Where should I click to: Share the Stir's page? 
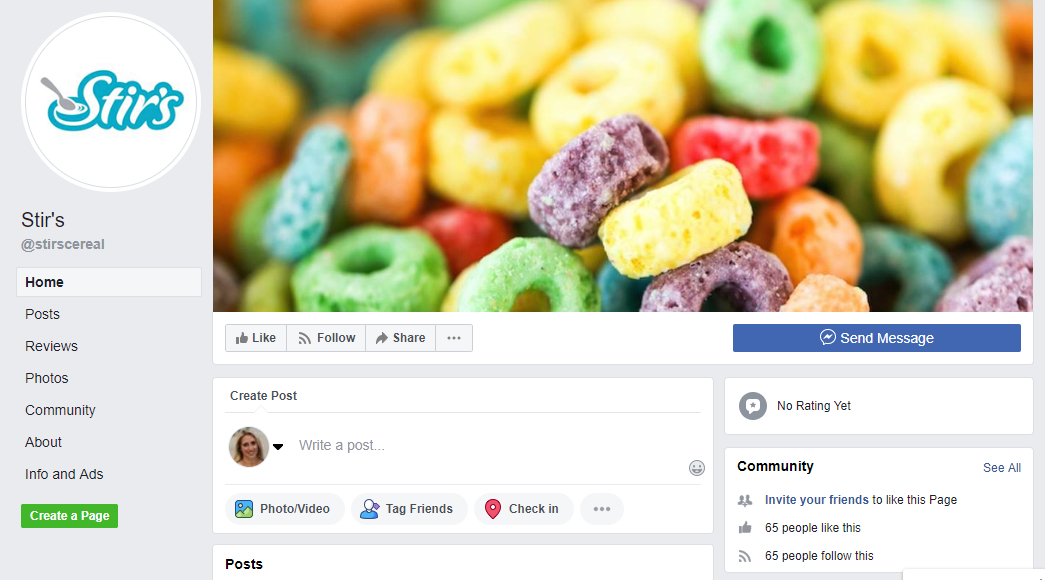point(401,338)
